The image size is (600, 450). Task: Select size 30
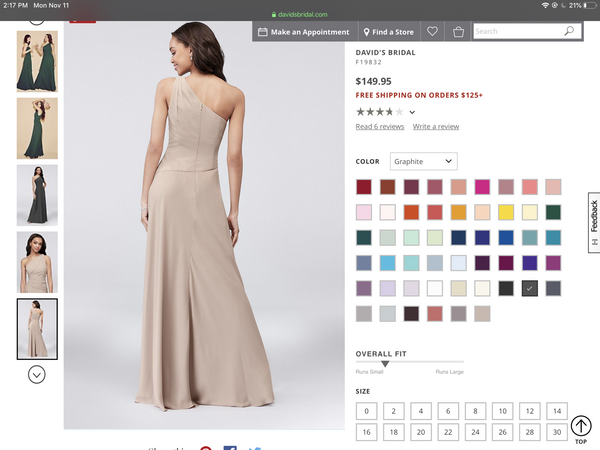[557, 432]
